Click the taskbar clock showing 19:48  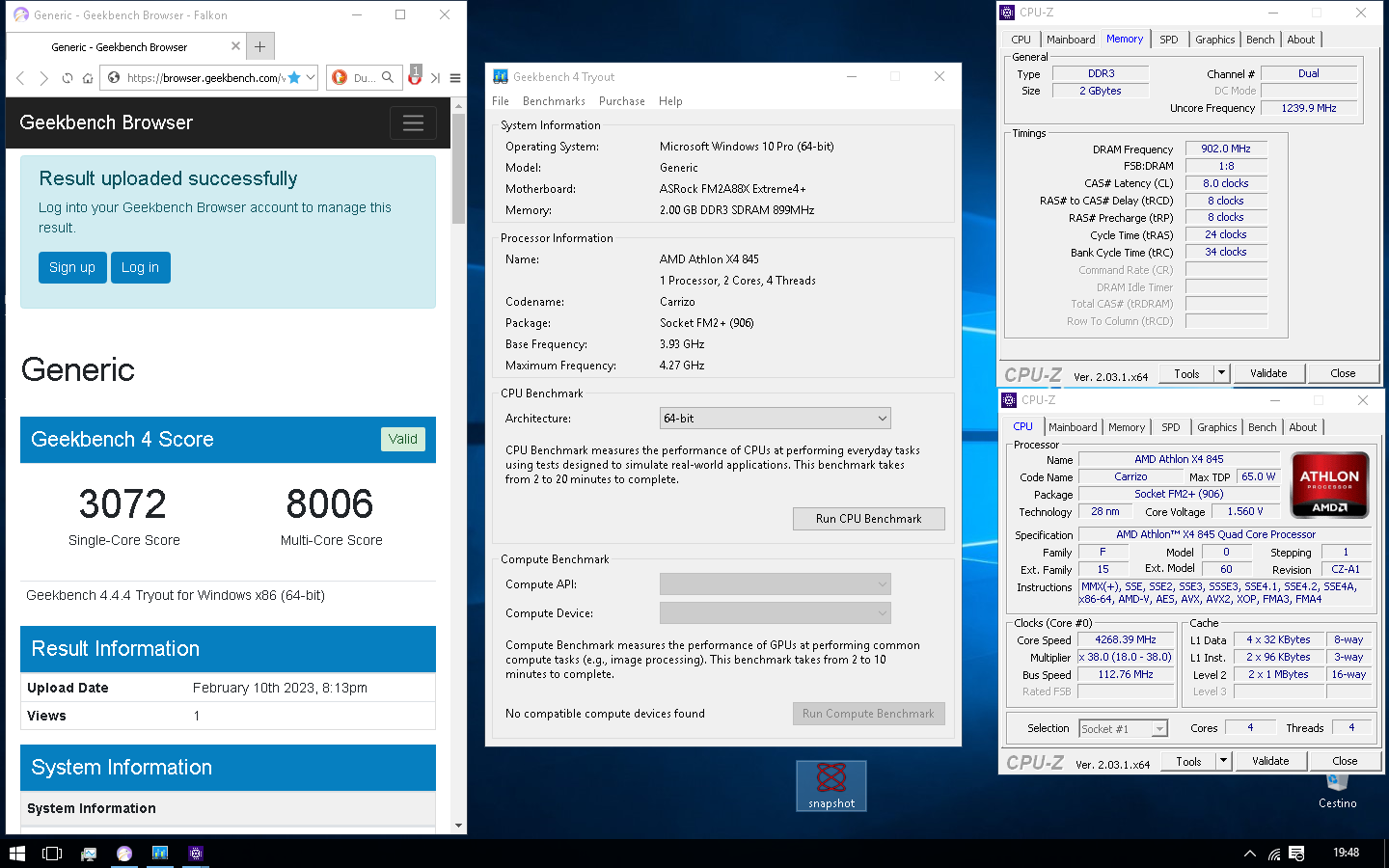[1346, 853]
